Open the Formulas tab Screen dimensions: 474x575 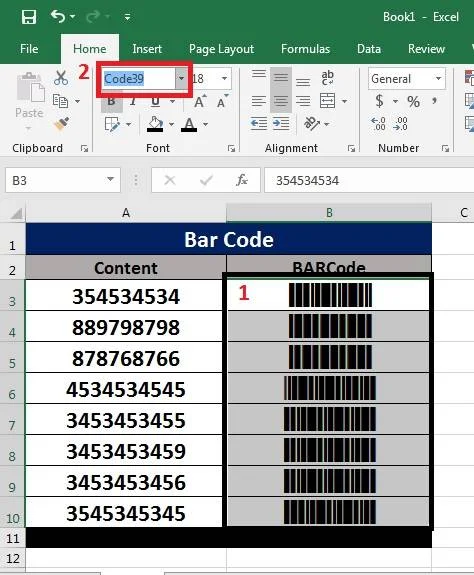305,49
